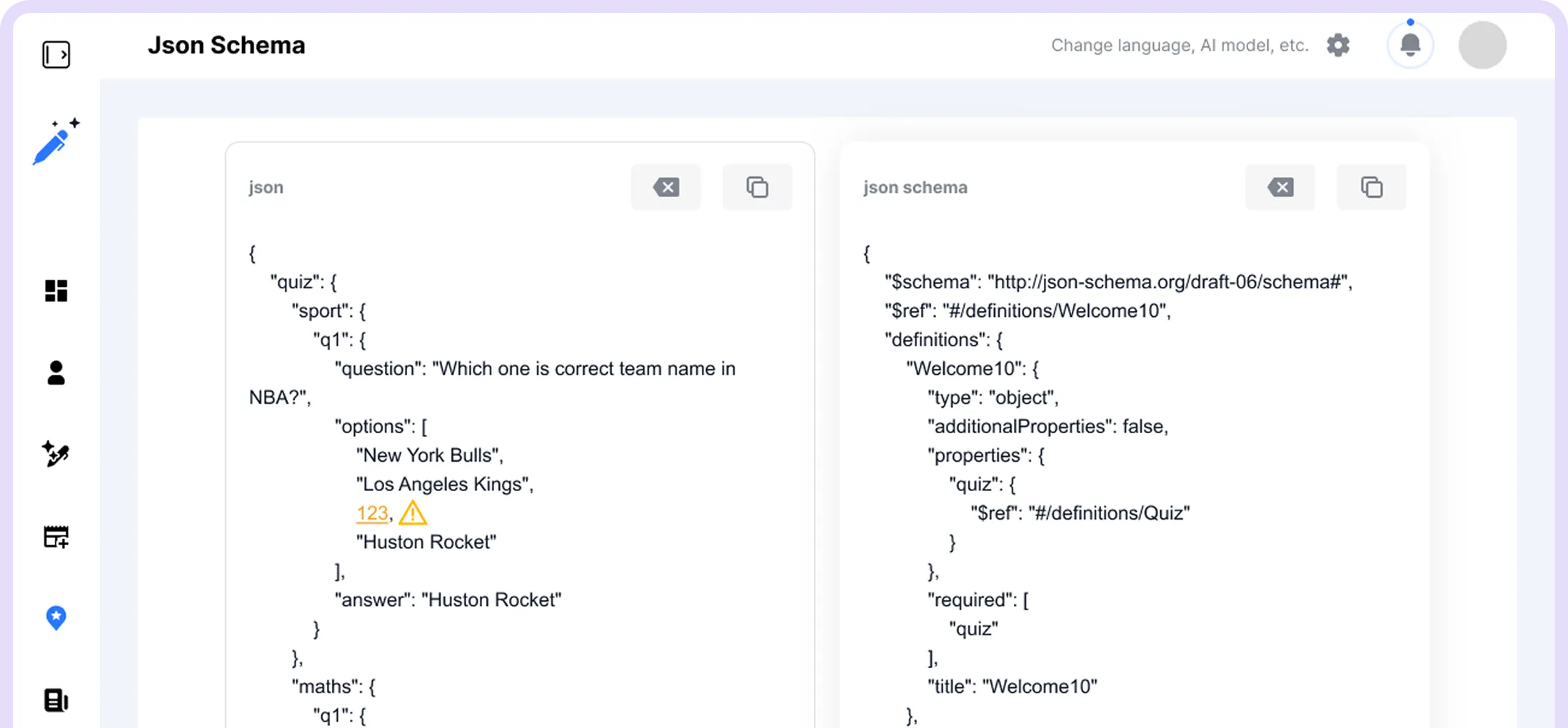
Task: Clear the json schema panel
Action: point(1280,187)
